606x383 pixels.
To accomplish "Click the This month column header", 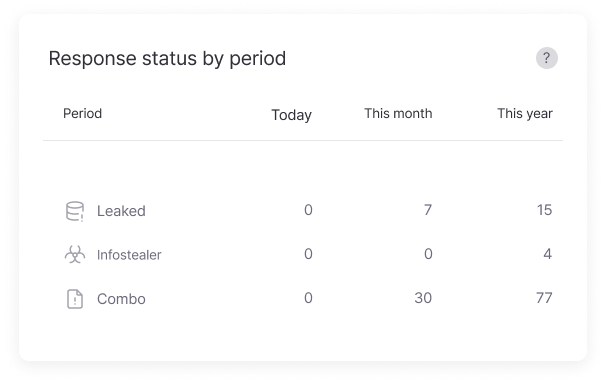I will (398, 113).
